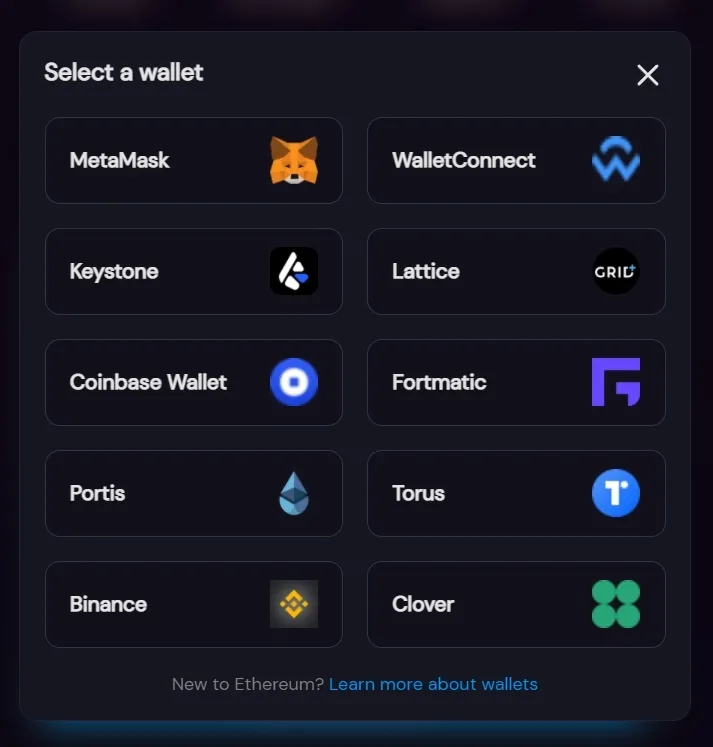713x747 pixels.
Task: Click the Coinbase Wallet blue circle icon
Action: (294, 382)
